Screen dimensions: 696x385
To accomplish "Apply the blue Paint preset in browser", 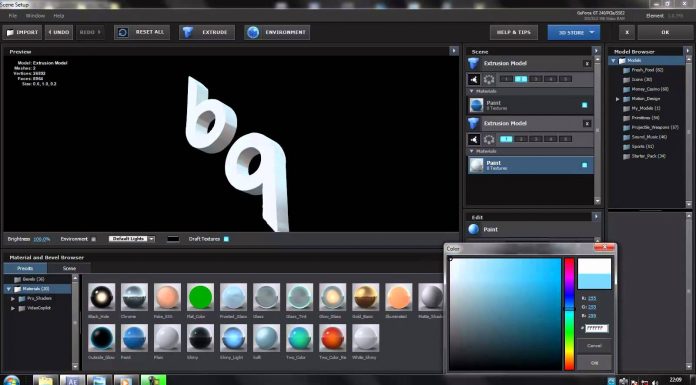I will pyautogui.click(x=134, y=337).
